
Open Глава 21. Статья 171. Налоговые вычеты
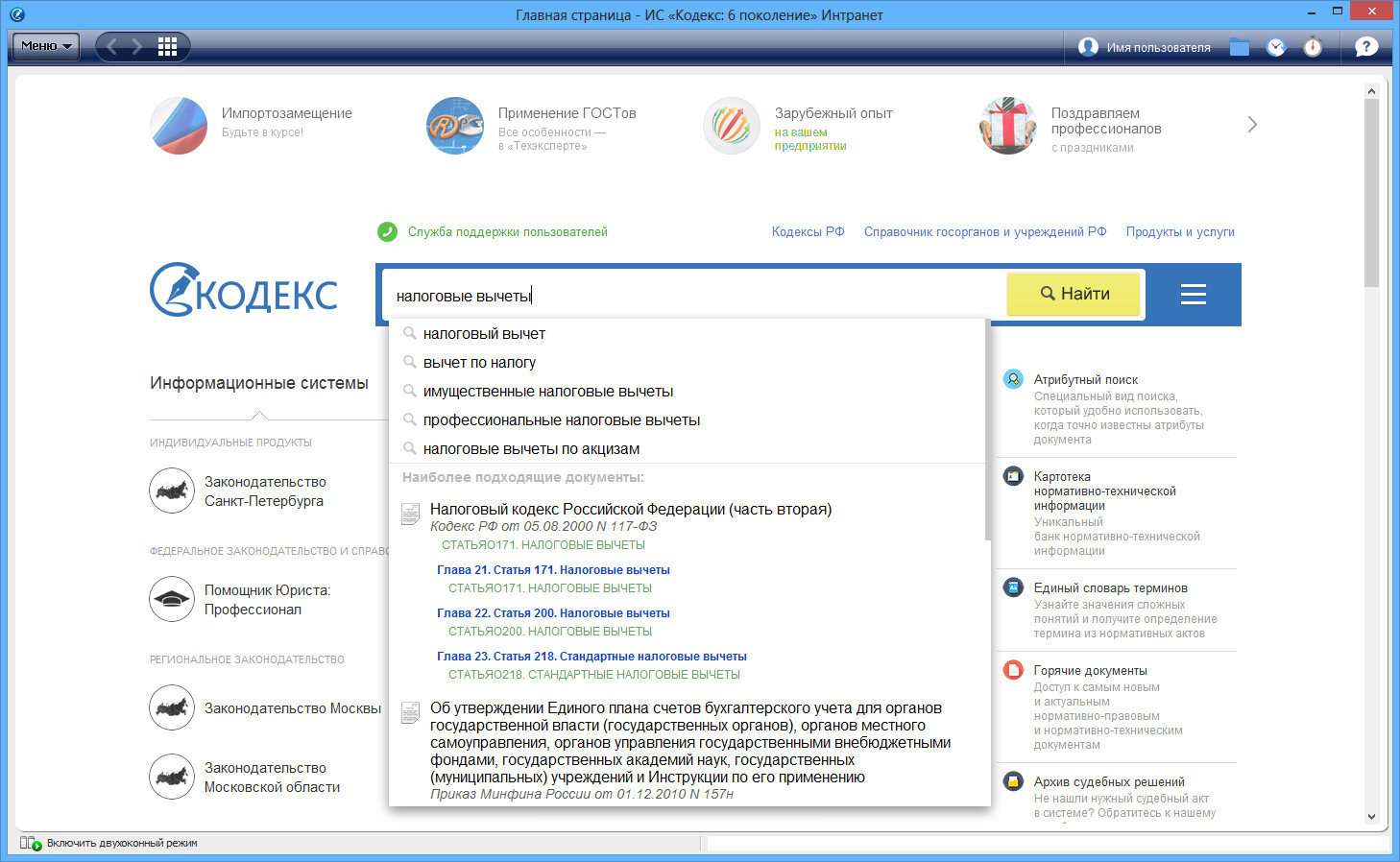pos(553,570)
